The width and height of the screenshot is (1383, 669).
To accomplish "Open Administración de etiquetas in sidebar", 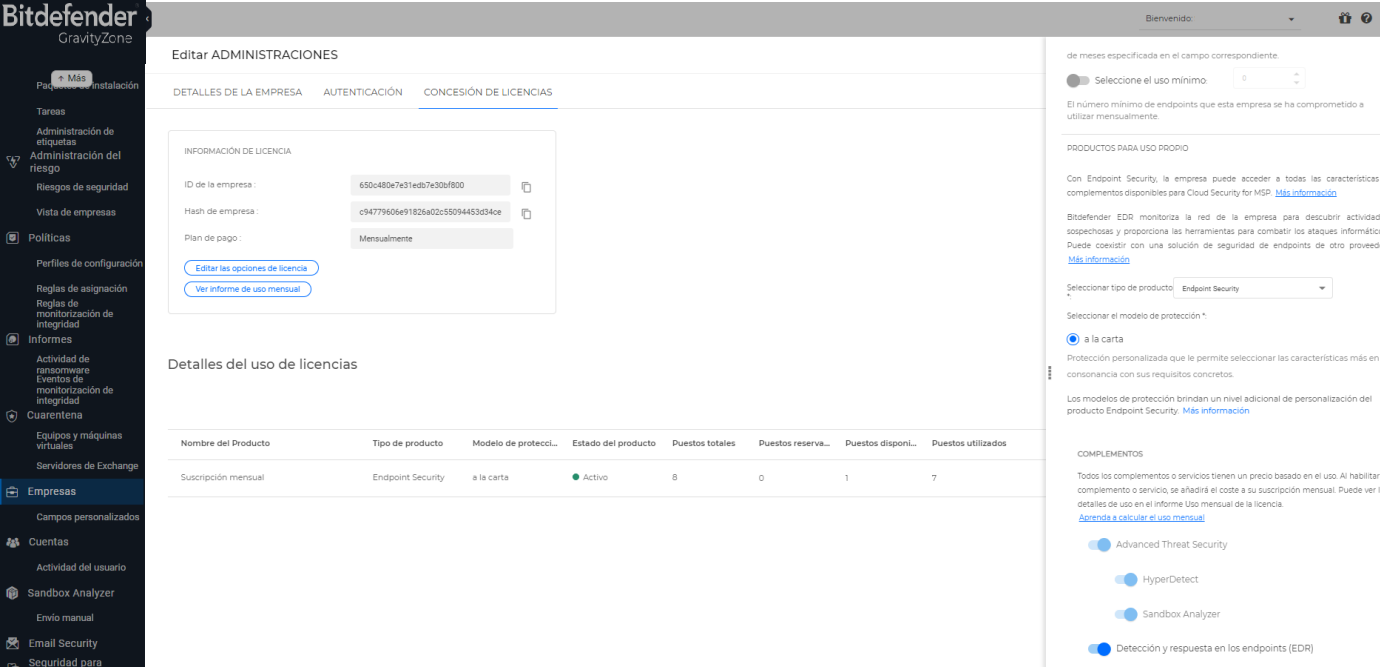I will [x=75, y=136].
